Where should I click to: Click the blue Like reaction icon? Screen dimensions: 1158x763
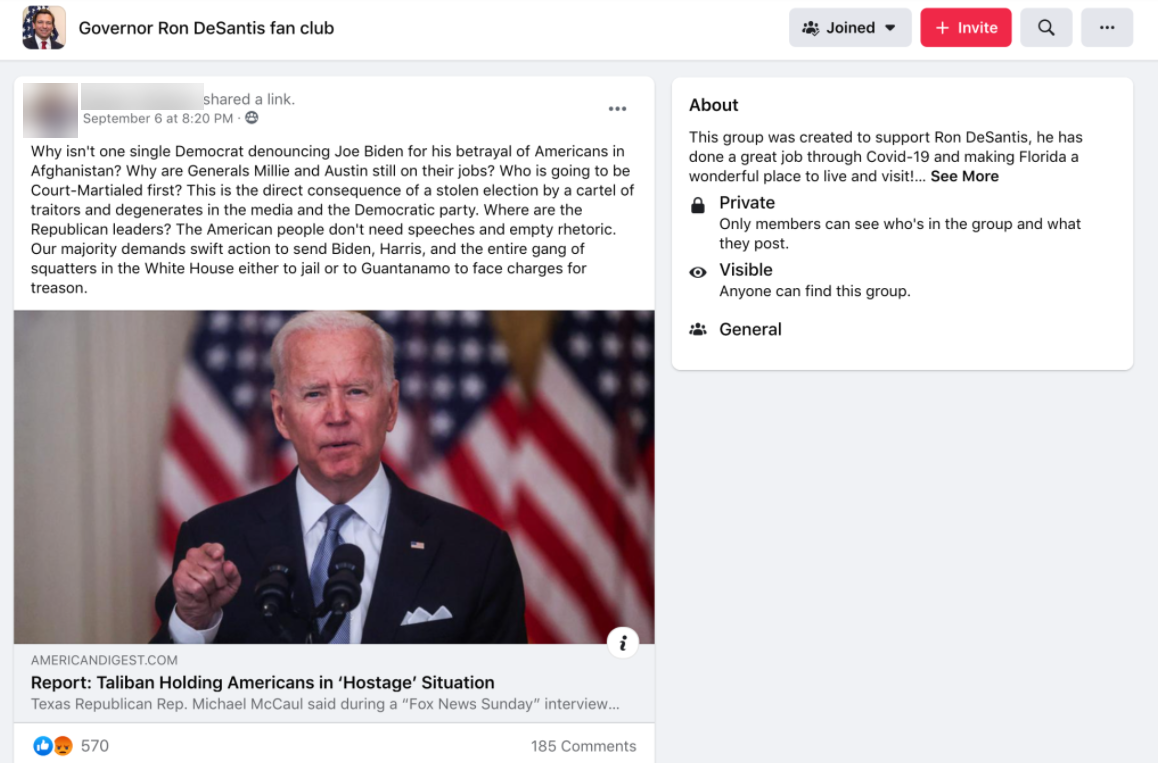pos(43,746)
